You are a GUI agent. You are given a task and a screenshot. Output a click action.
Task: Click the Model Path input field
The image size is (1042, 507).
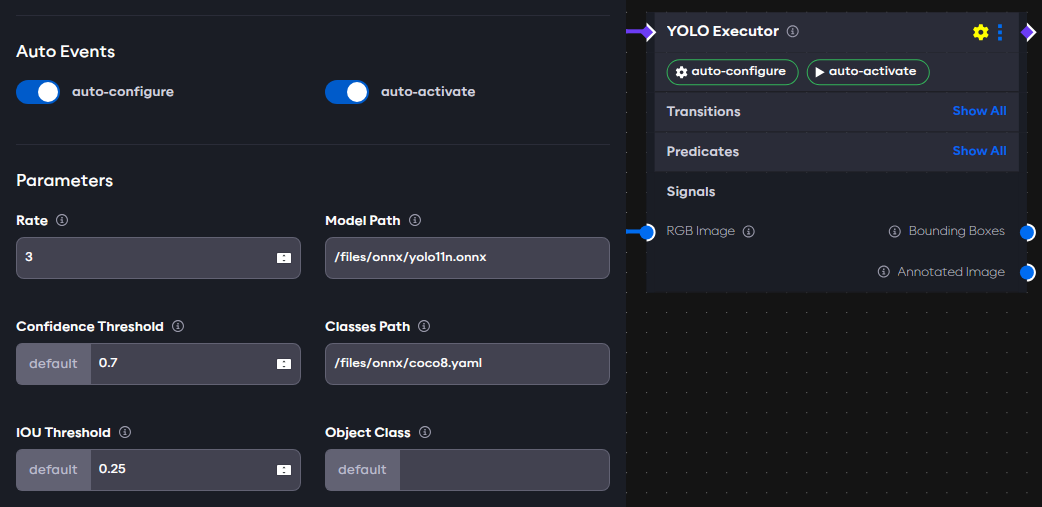tap(467, 258)
